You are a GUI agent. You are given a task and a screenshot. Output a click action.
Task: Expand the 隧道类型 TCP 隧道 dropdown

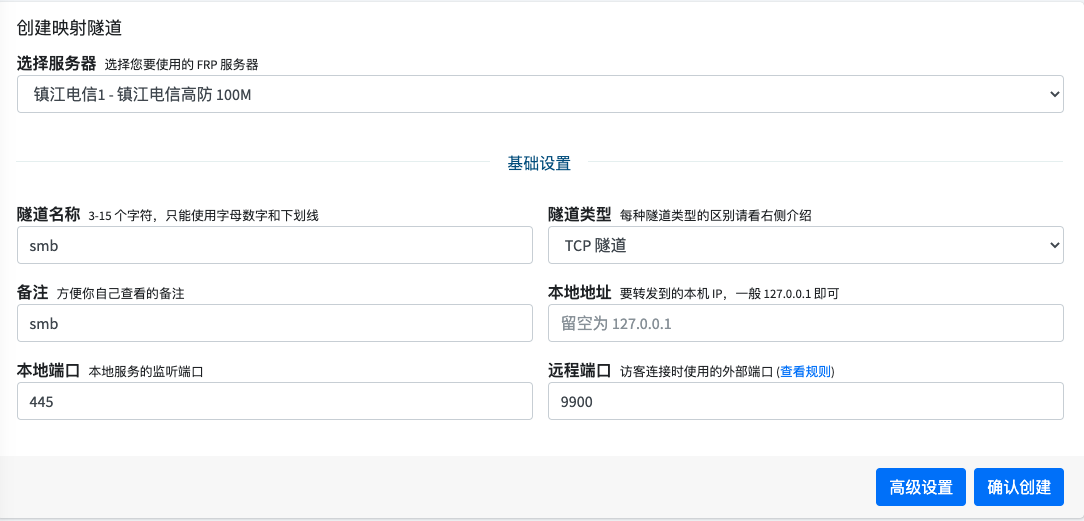805,245
